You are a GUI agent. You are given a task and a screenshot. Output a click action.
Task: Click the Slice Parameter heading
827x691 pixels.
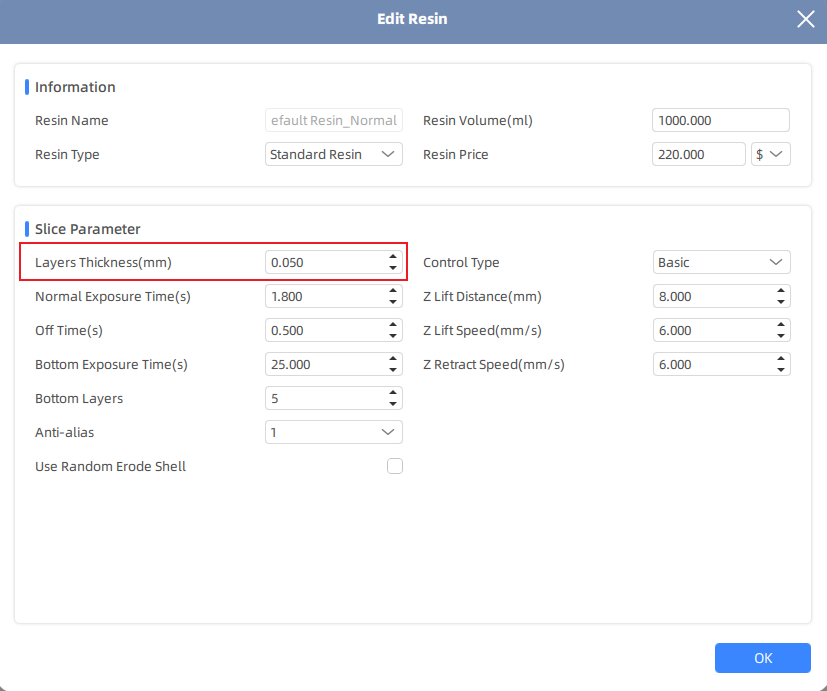coord(88,229)
